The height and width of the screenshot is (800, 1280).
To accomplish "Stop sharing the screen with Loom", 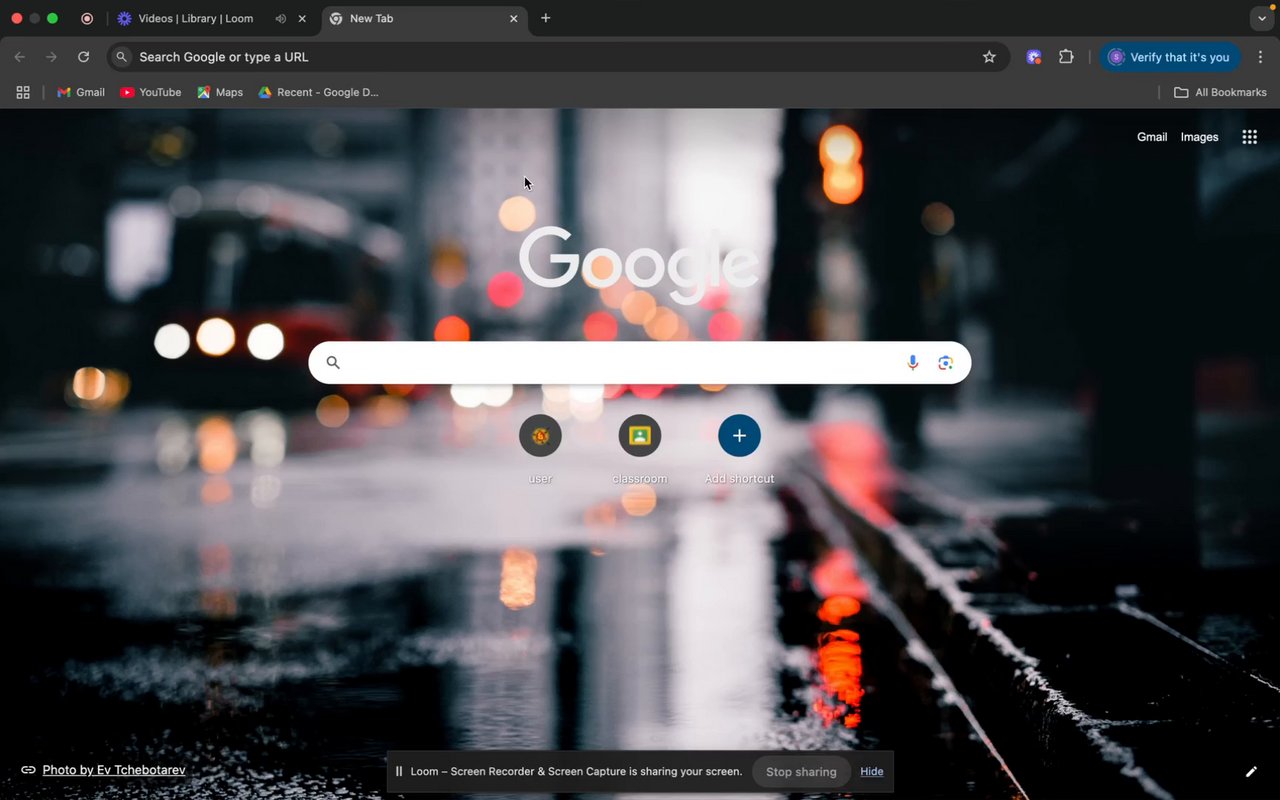I will pyautogui.click(x=801, y=771).
